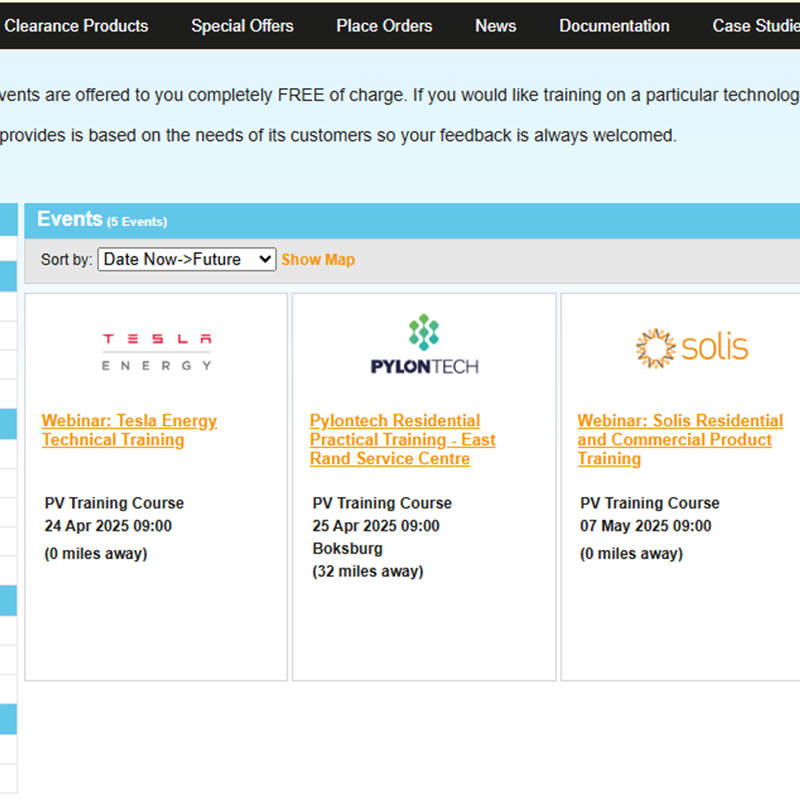Click the Solis event date 07 May 2025
The image size is (800, 800).
pos(646,526)
